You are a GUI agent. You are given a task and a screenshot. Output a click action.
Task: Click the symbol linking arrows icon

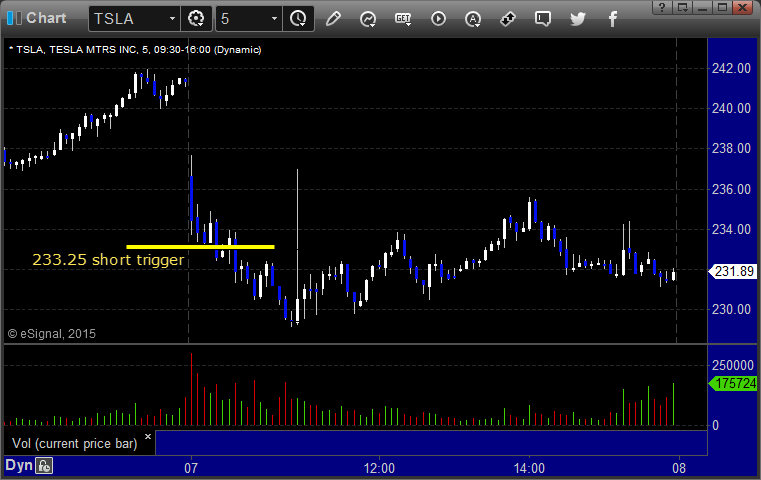coord(508,19)
